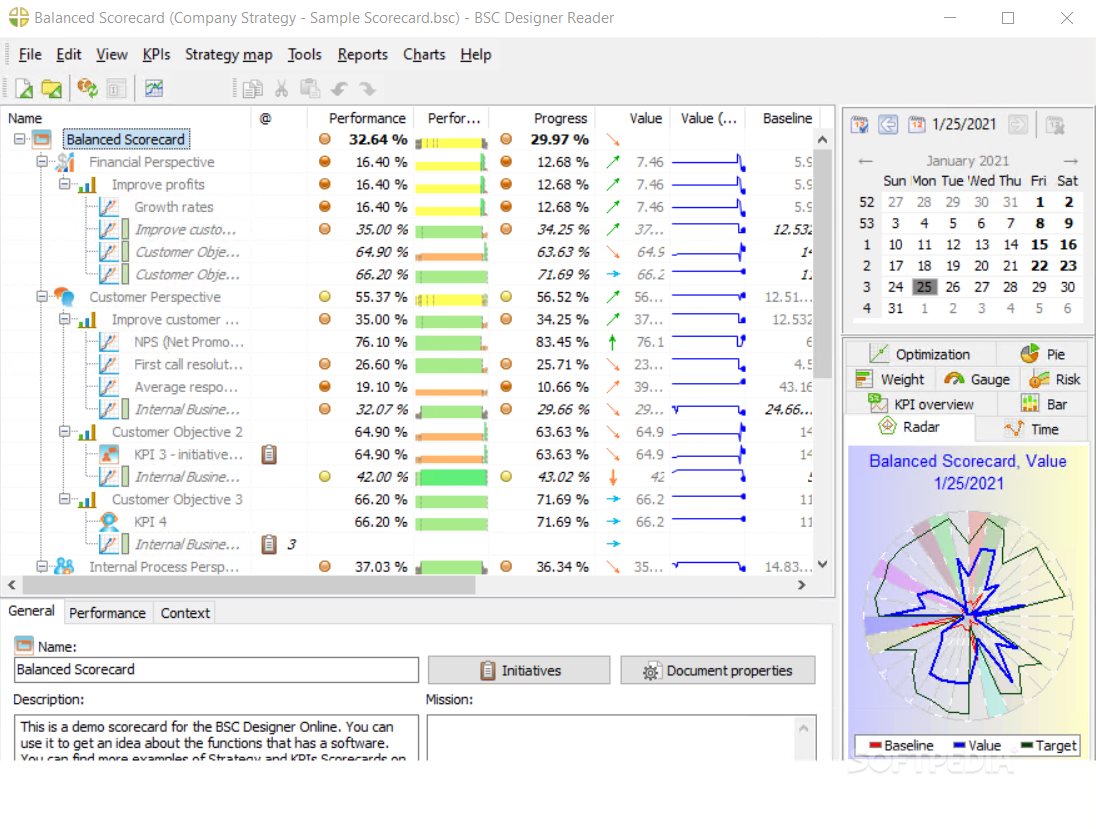Switch to the Context tab
Screen dimensions: 1096x829
click(x=185, y=613)
